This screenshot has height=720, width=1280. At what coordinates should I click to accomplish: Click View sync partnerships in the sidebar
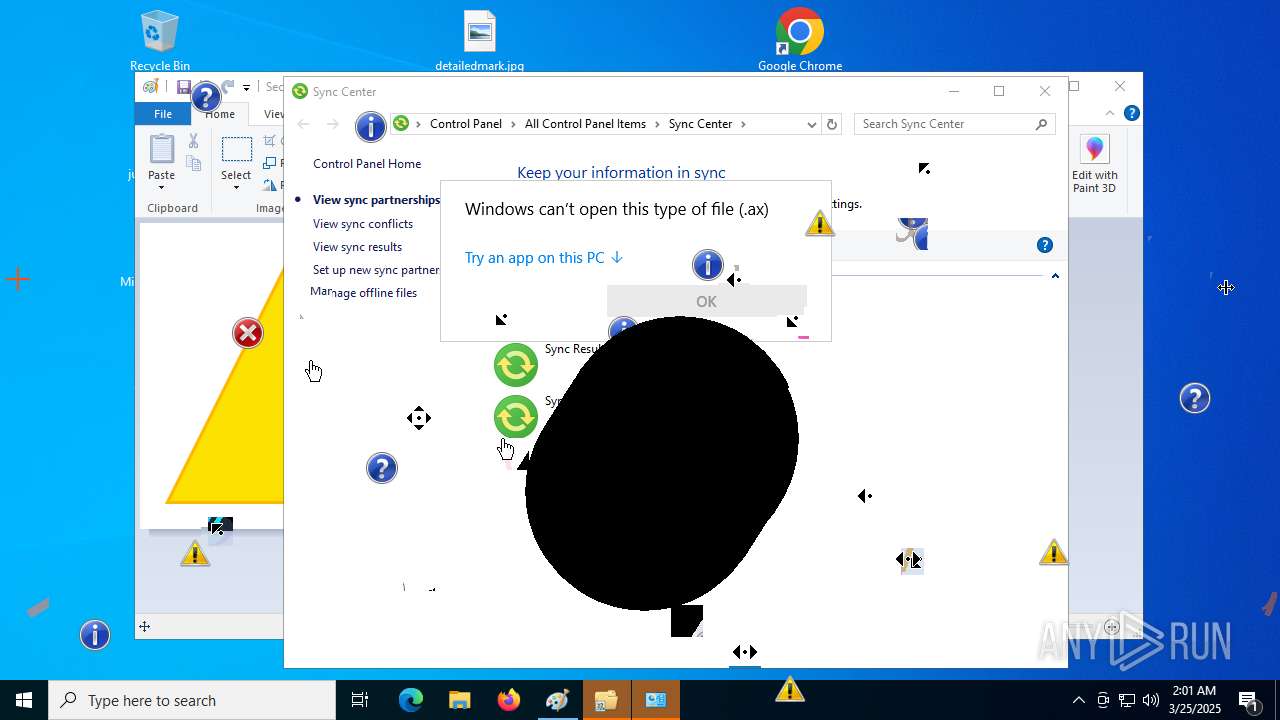coord(376,200)
